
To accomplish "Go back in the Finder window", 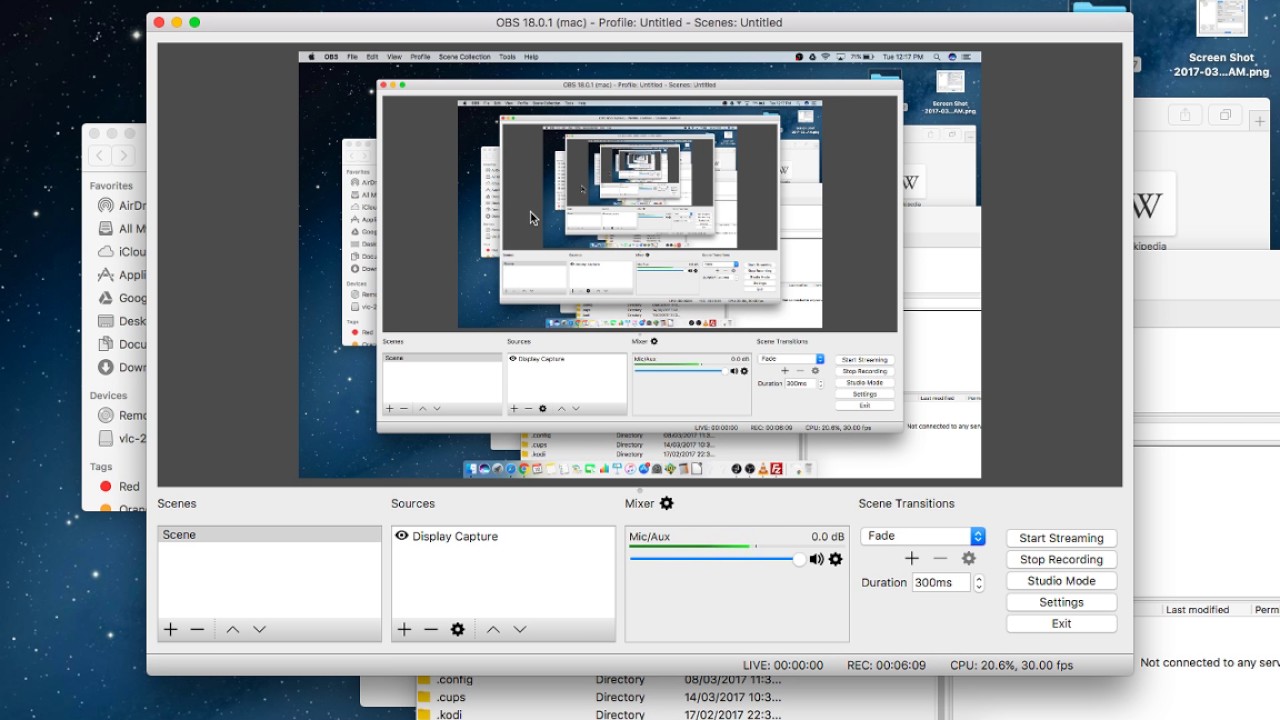I will click(100, 155).
